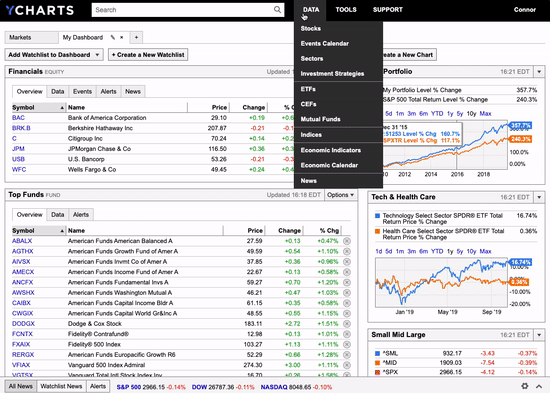Screen dimensions: 550x393
Task: Sort Top Funds table by Symbol arrow
Action: [62, 231]
